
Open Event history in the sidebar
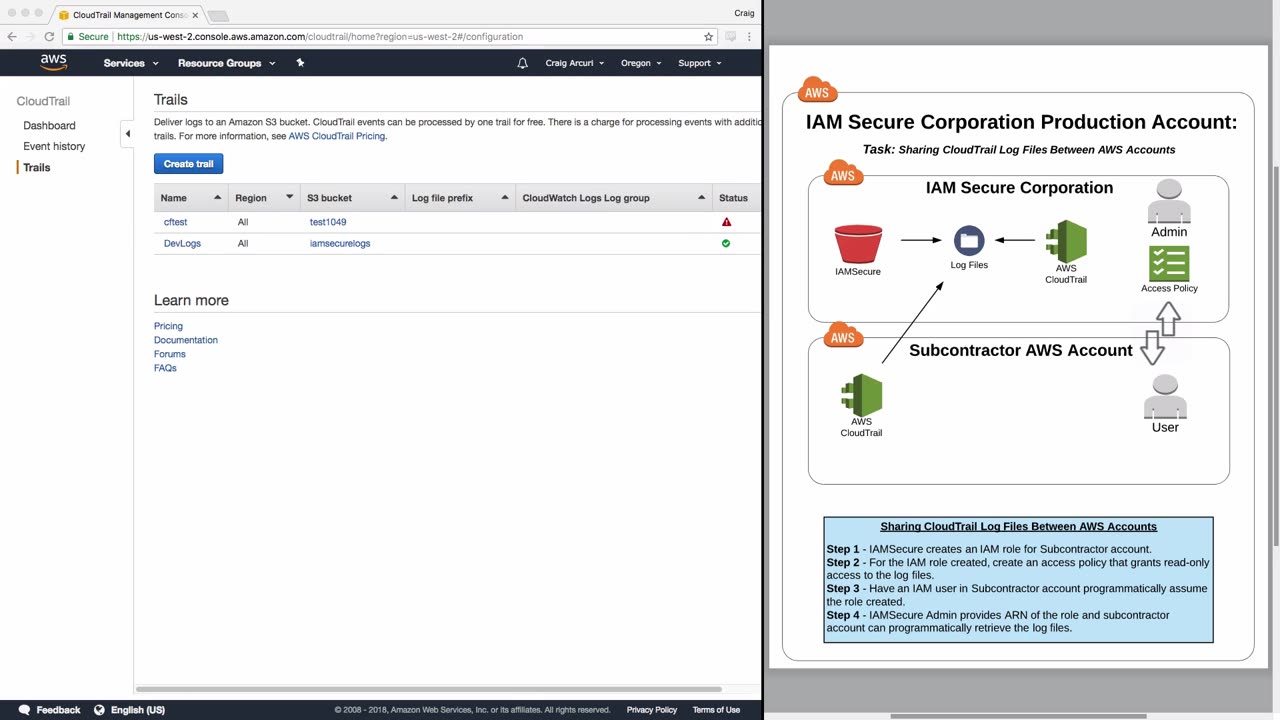click(x=54, y=146)
